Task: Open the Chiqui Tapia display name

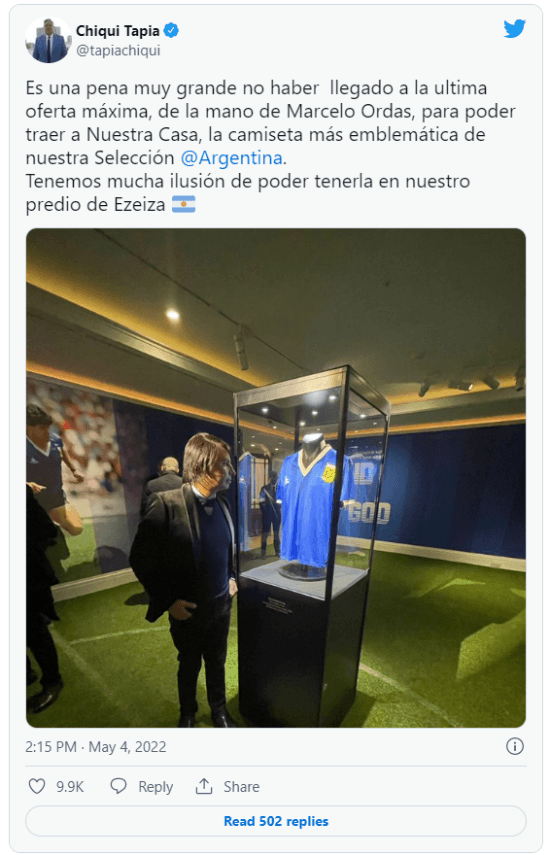Action: point(117,31)
